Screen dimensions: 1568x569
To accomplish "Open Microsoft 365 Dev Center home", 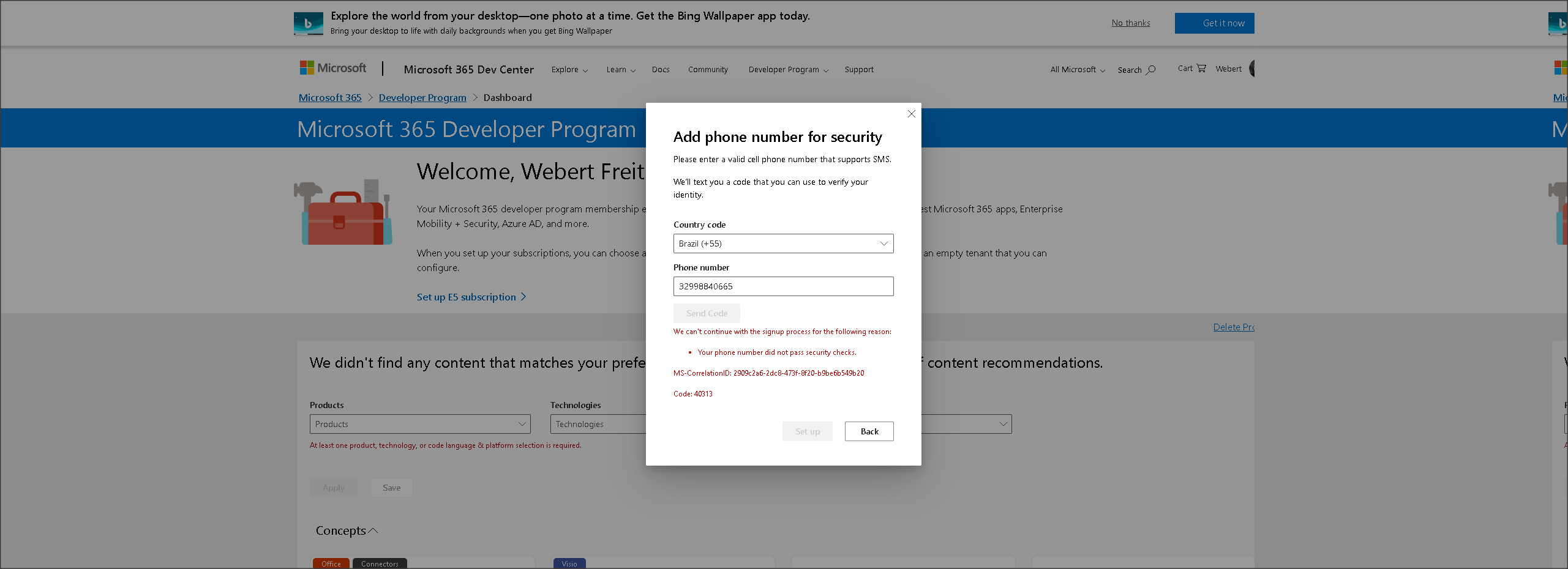I will 469,70.
